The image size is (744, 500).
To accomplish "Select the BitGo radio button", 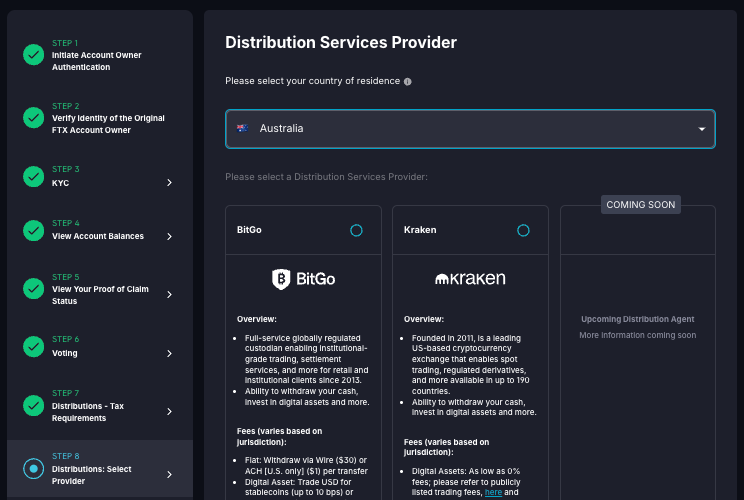I will coord(356,231).
